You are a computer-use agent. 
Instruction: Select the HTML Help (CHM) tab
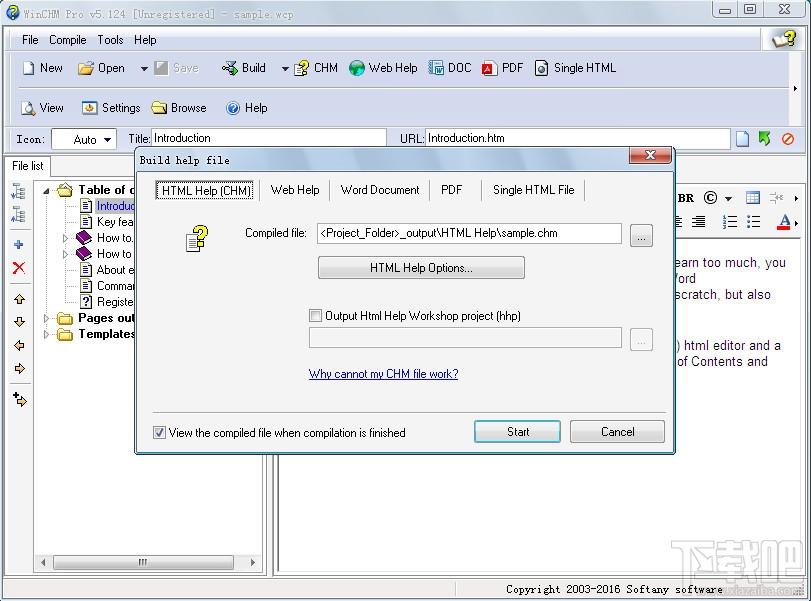click(205, 191)
